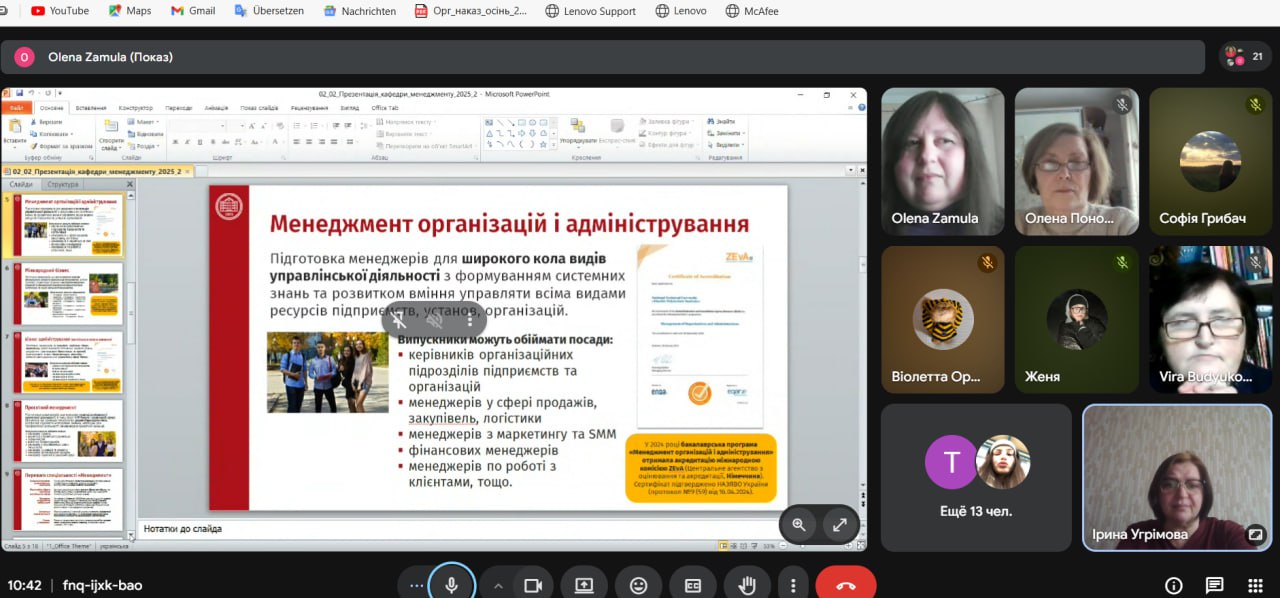Select Vira Budvyko's video tile
1280x598 pixels.
[x=1209, y=319]
